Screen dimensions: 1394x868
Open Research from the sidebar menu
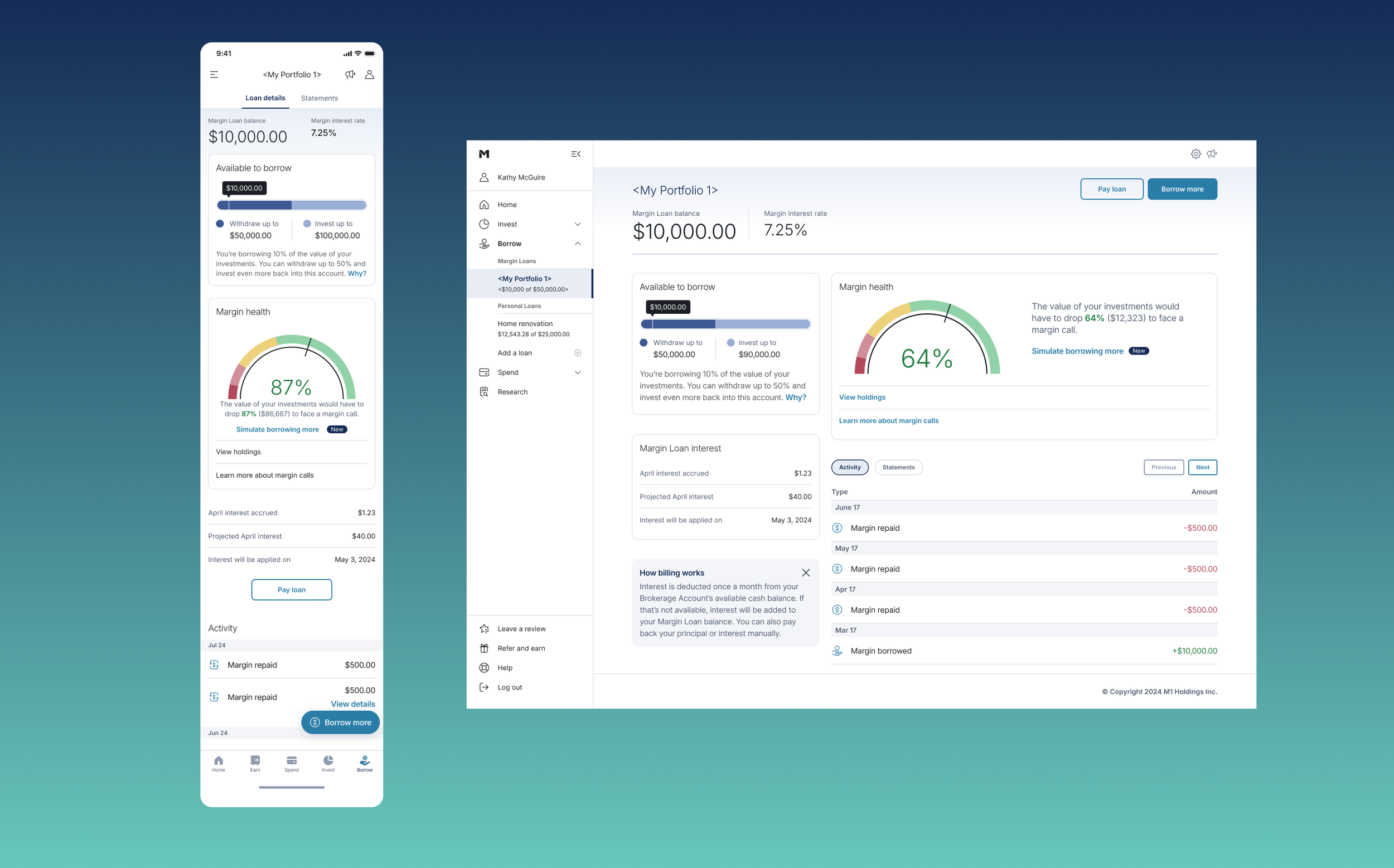point(512,392)
